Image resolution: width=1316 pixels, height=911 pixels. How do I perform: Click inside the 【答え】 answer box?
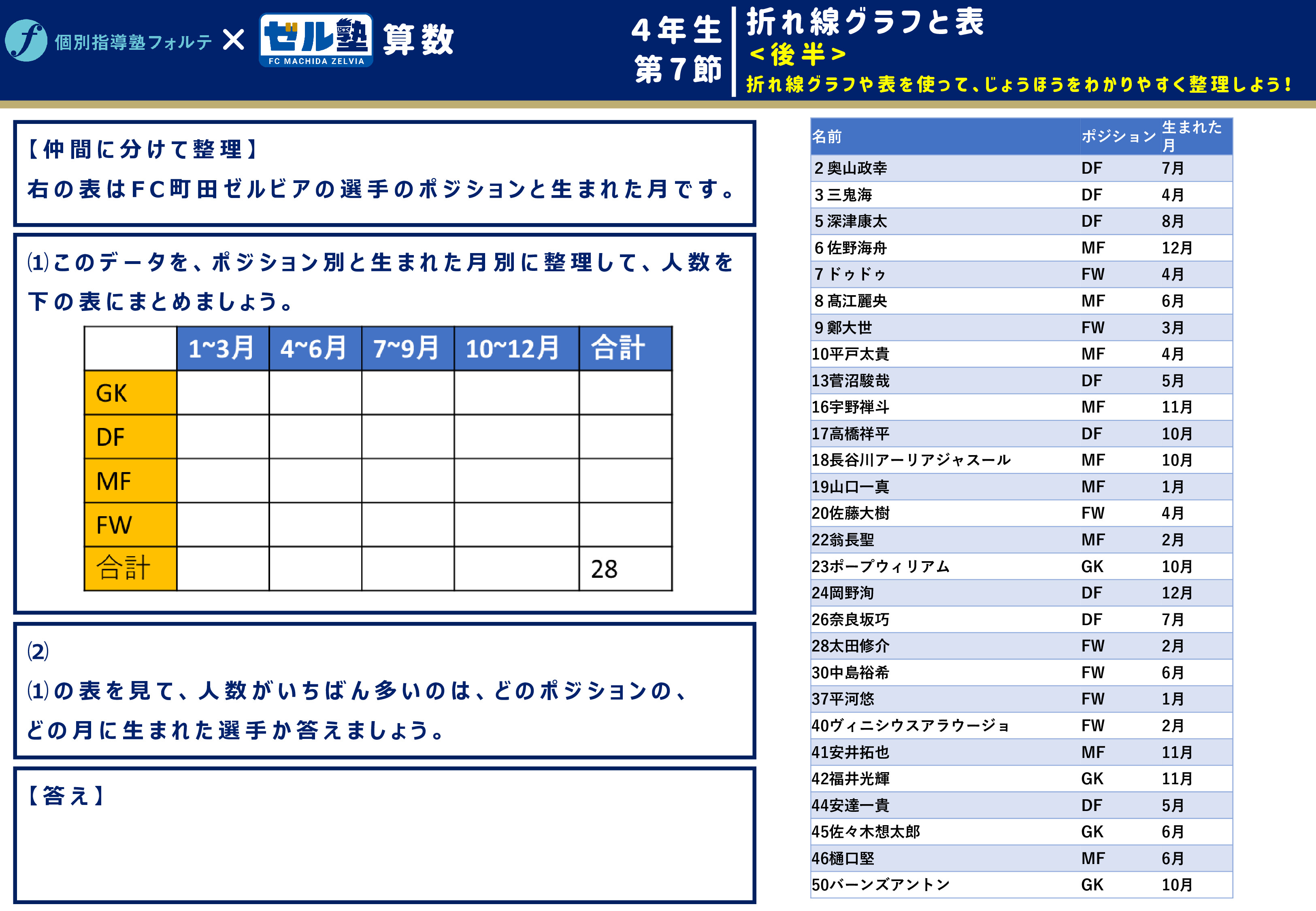(x=385, y=845)
